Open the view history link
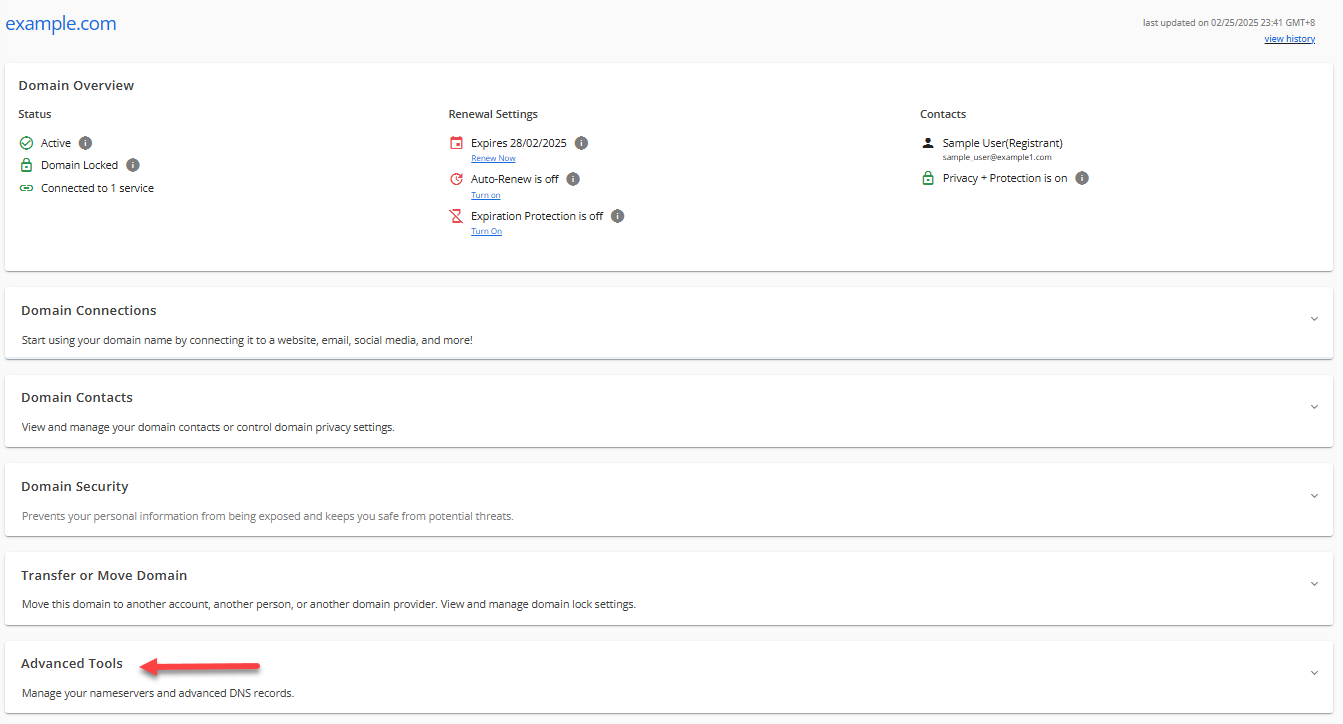Screen dimensions: 1343x724 1289,39
